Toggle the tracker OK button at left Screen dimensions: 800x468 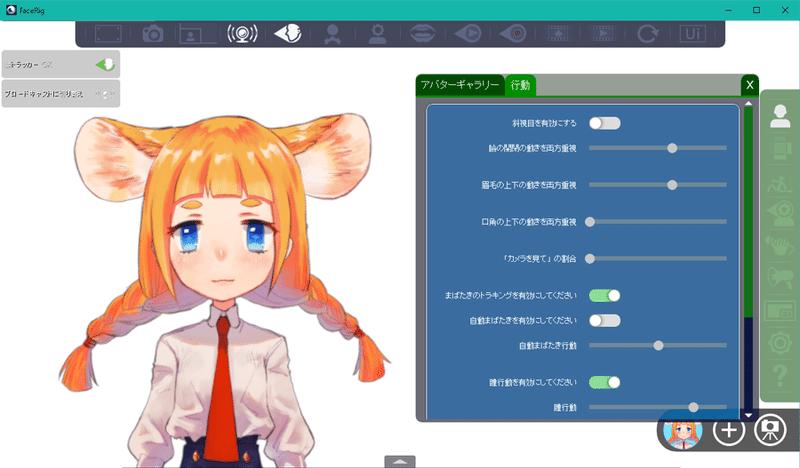61,64
